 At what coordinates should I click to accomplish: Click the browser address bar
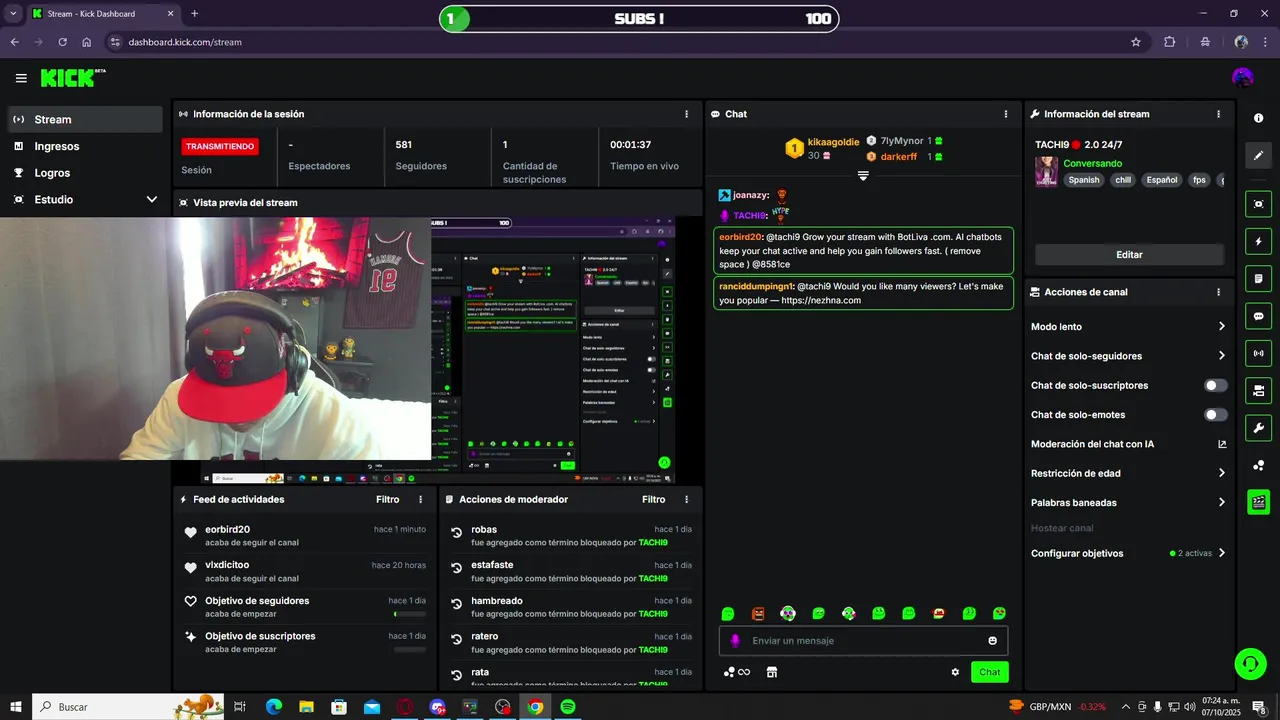click(620, 42)
